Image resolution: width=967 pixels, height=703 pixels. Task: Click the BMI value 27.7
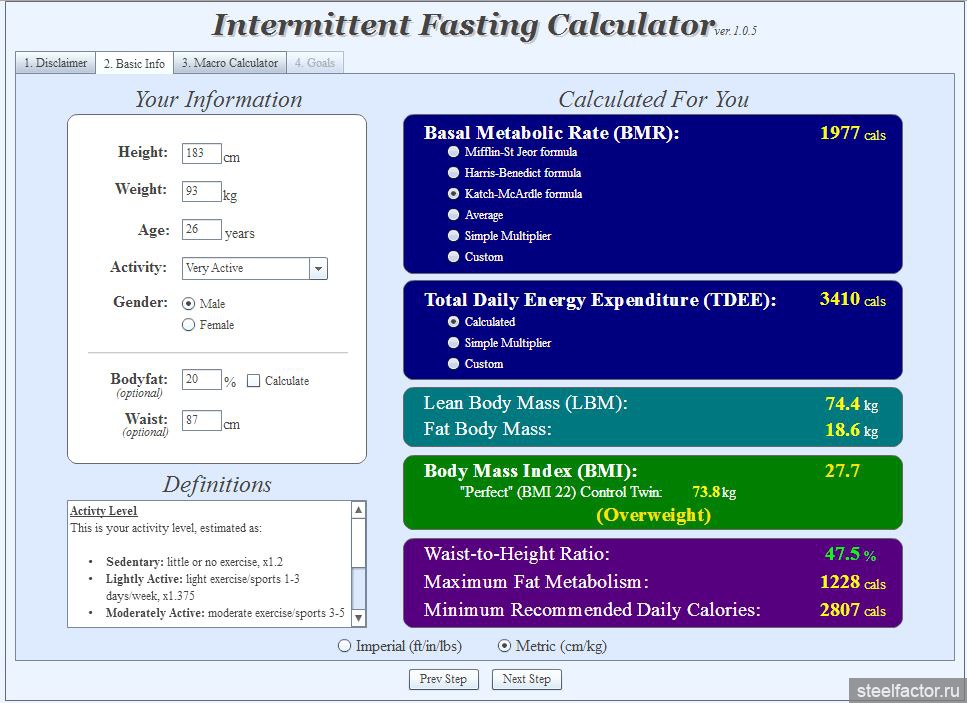click(842, 471)
